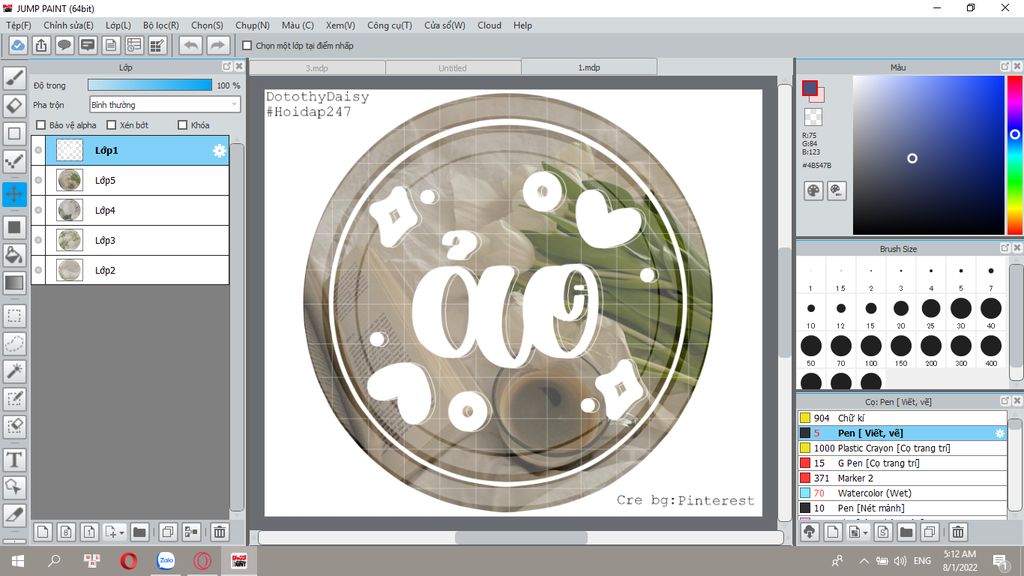Add script brush with S icon
This screenshot has width=1024, height=576.
coord(883,532)
